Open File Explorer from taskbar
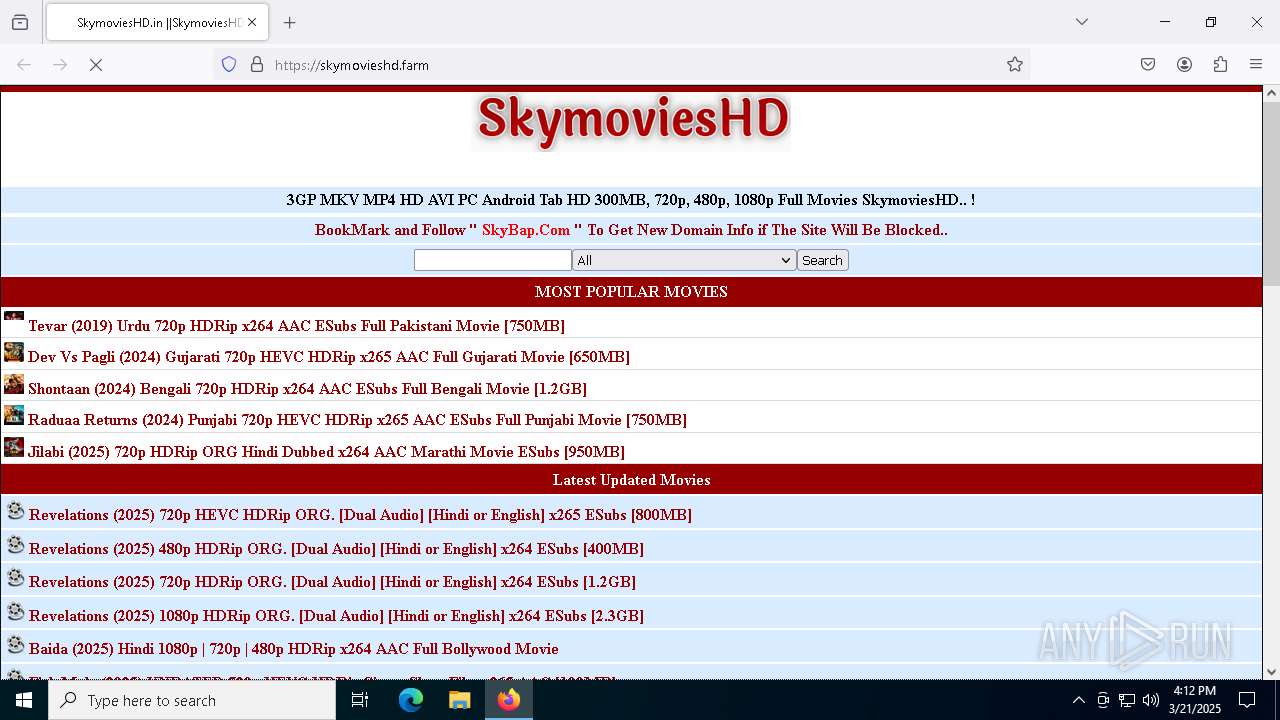 pos(459,700)
